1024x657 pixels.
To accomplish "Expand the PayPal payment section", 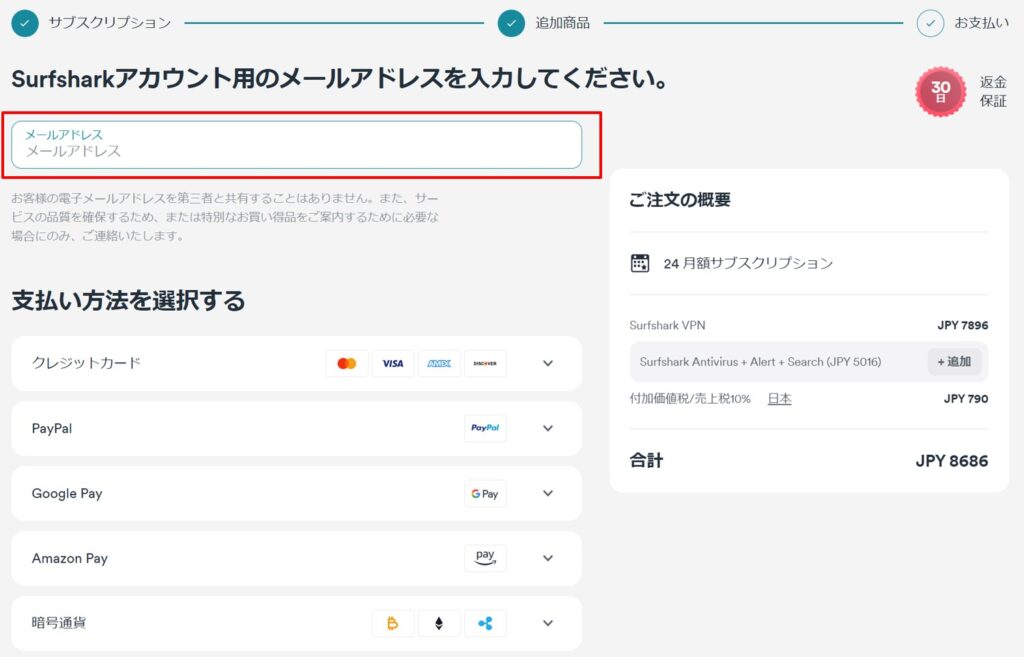I will (547, 428).
